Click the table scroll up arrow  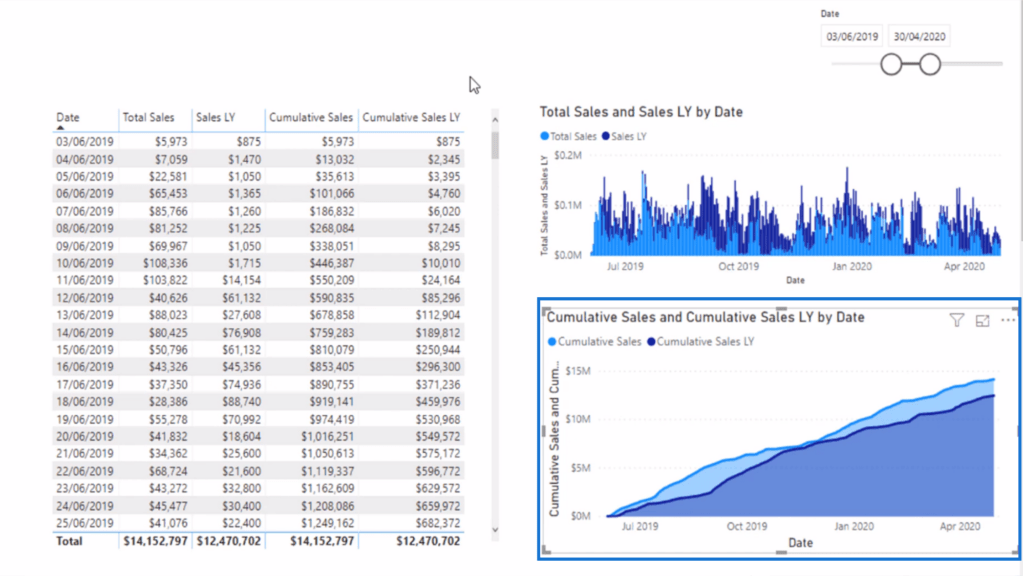(x=495, y=120)
